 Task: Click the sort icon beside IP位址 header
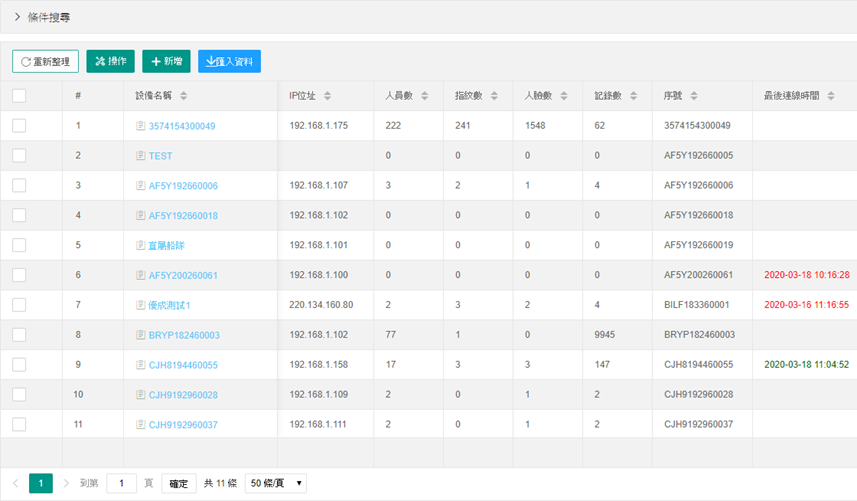[x=328, y=96]
